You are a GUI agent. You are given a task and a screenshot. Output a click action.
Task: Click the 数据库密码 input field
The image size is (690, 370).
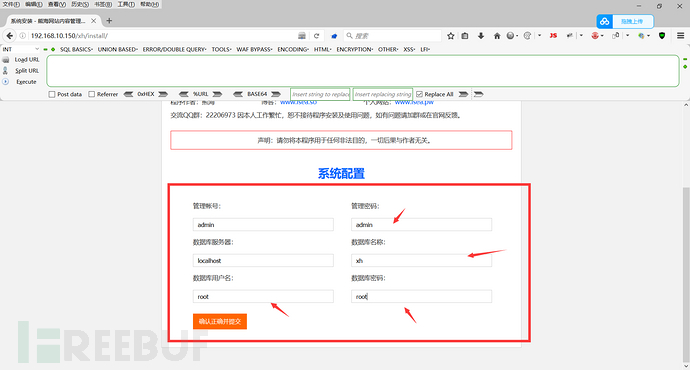point(421,297)
